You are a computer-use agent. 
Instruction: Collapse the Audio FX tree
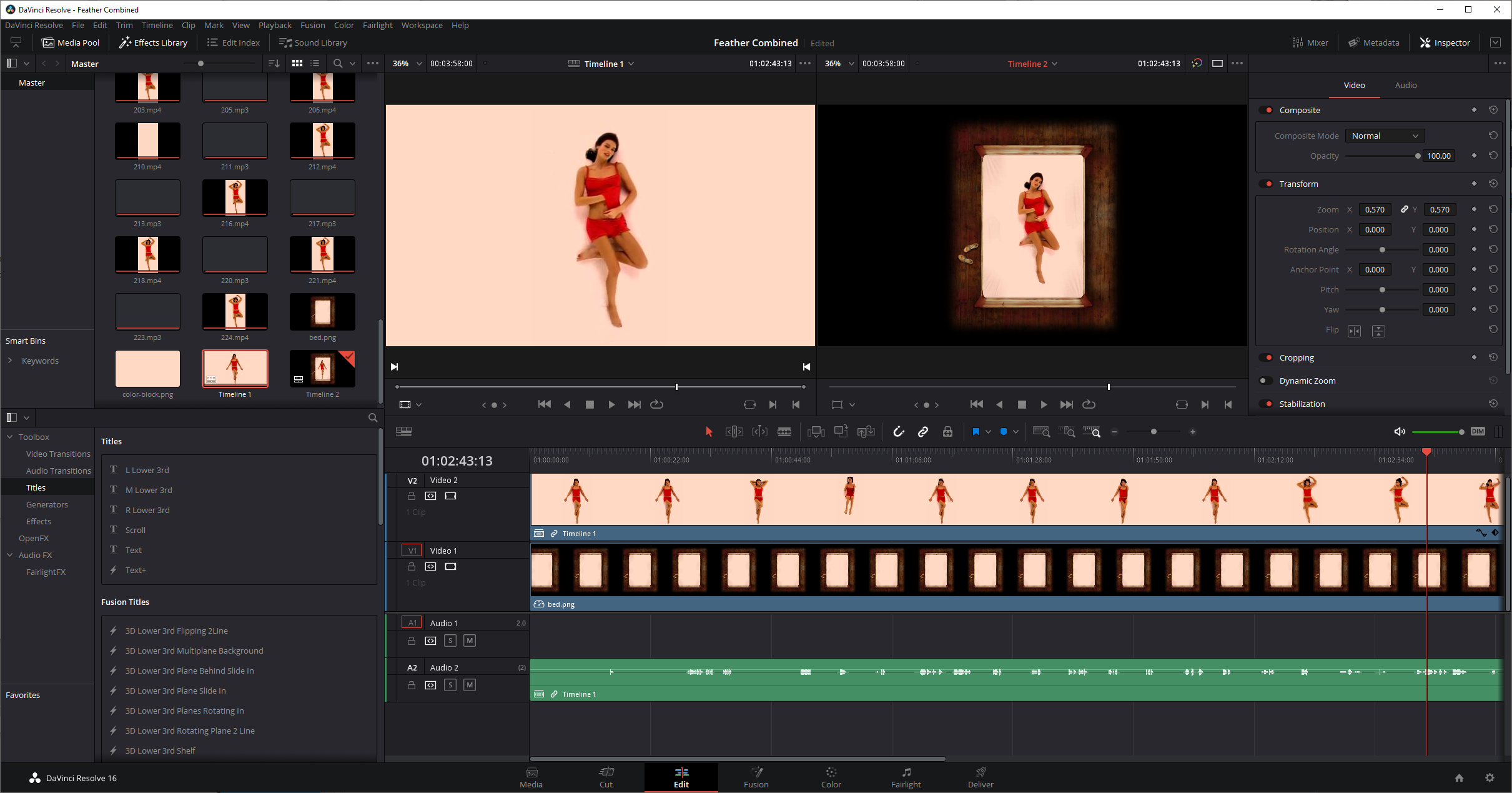10,555
